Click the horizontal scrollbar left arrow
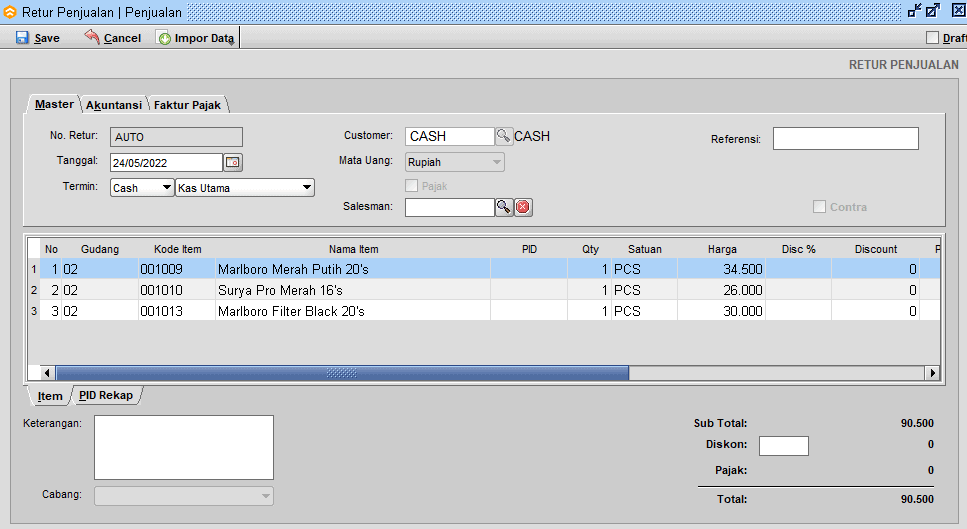The height and width of the screenshot is (529, 967). pyautogui.click(x=47, y=372)
